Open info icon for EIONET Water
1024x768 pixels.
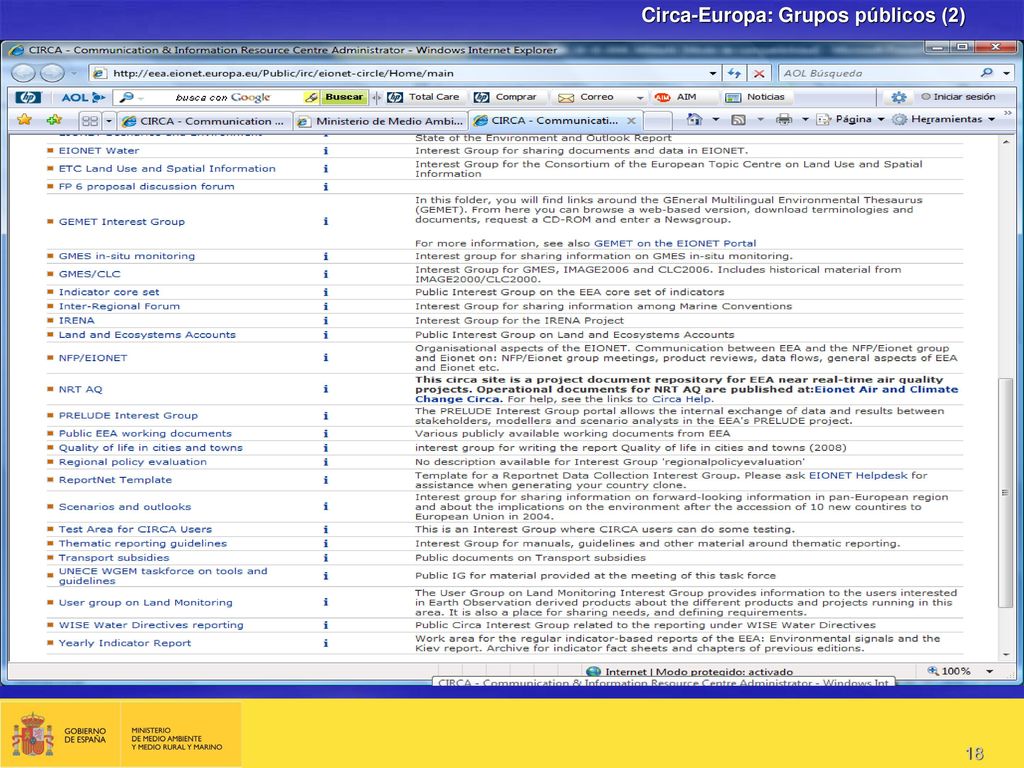[x=325, y=151]
